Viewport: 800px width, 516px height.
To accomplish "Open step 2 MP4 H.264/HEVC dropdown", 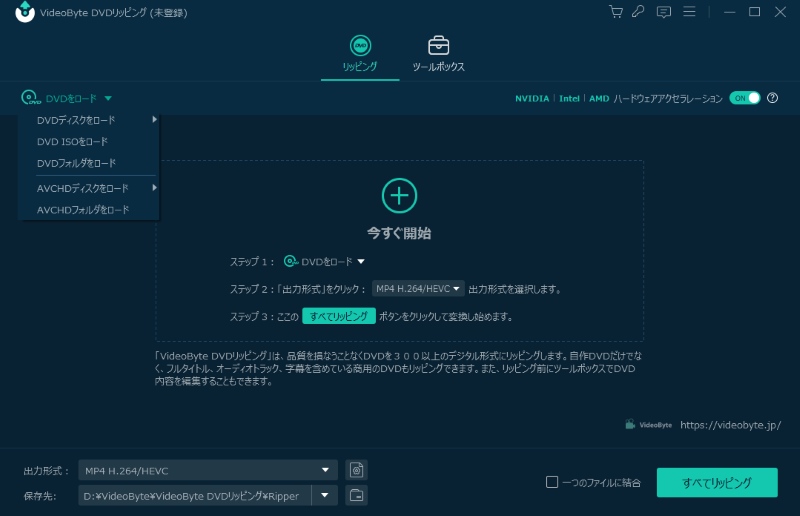I will point(418,289).
